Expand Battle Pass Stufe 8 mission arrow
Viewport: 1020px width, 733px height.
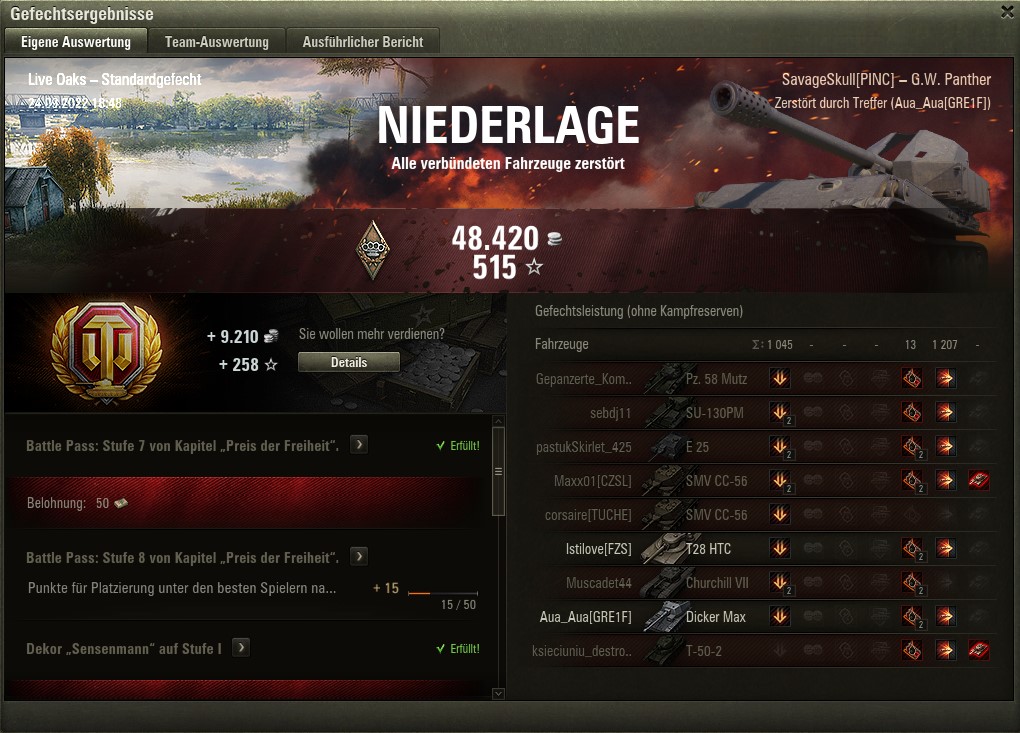[359, 557]
